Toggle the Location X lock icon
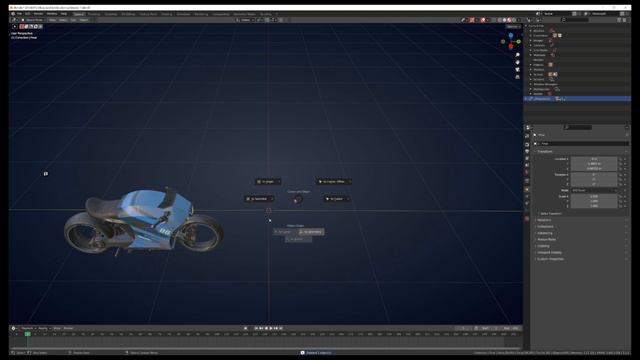The width and height of the screenshot is (640, 360). (620, 159)
